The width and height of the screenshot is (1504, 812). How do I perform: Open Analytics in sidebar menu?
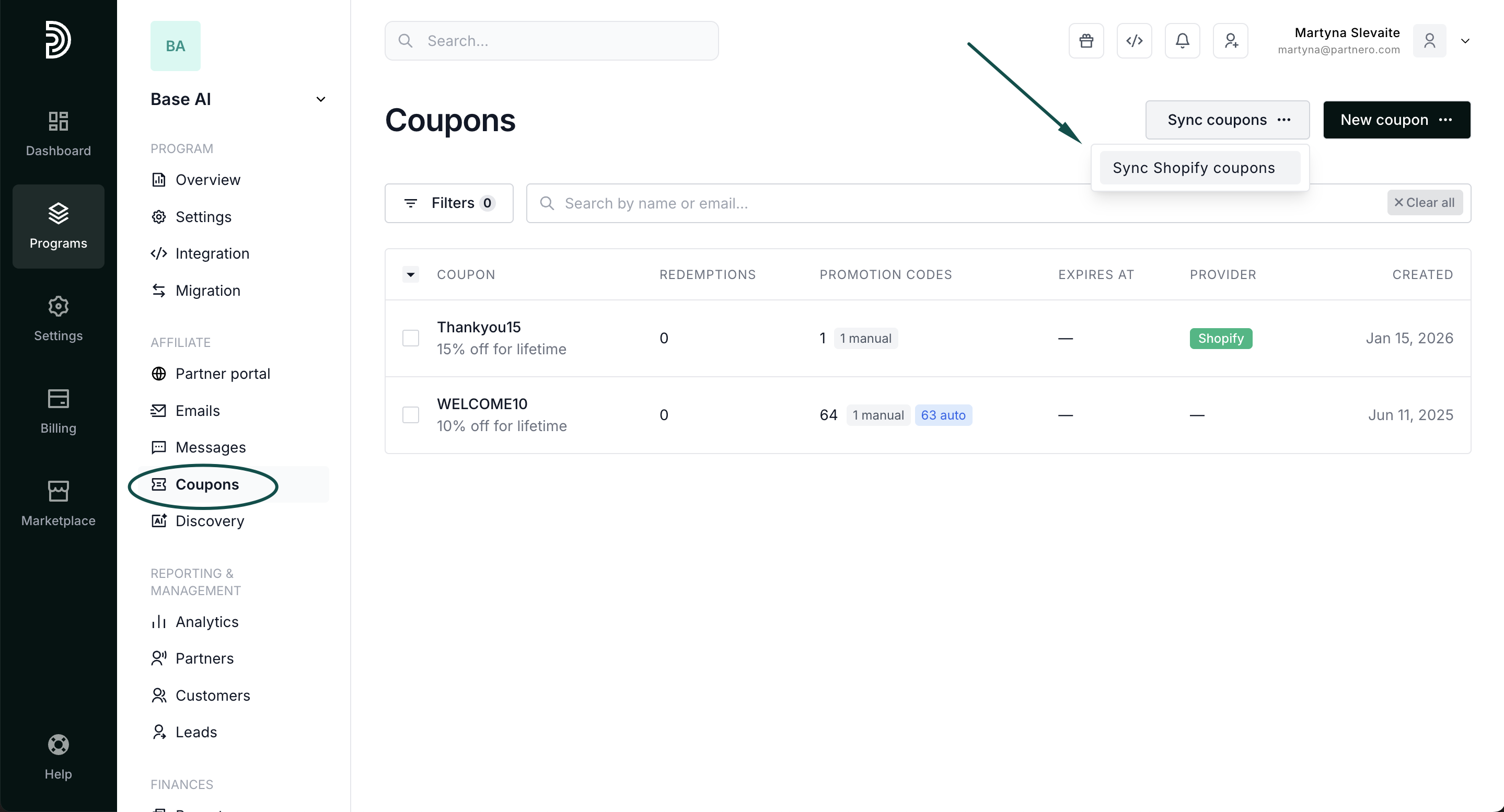coord(207,622)
